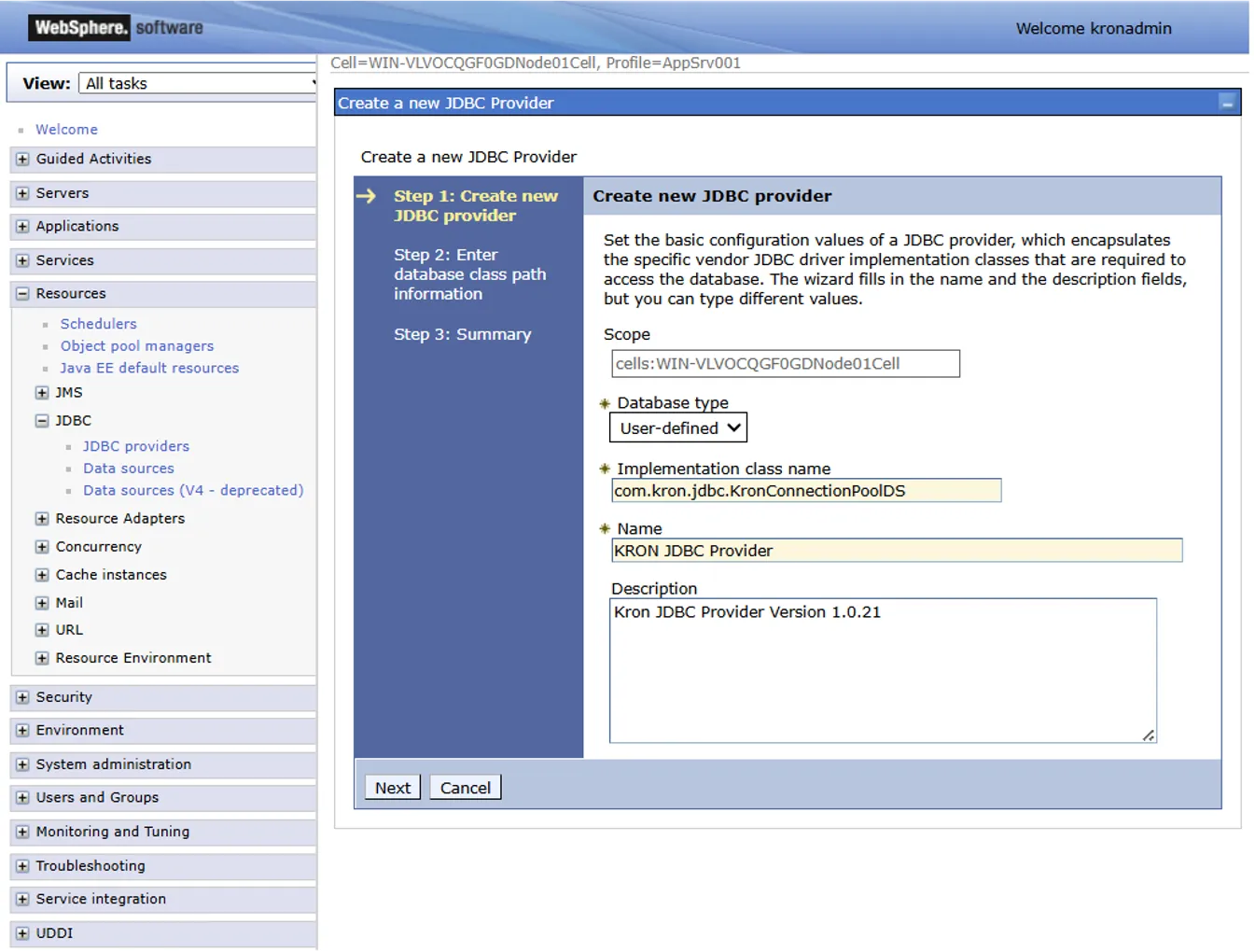Expand the Users and Groups section
Image resolution: width=1255 pixels, height=952 pixels.
coord(22,798)
